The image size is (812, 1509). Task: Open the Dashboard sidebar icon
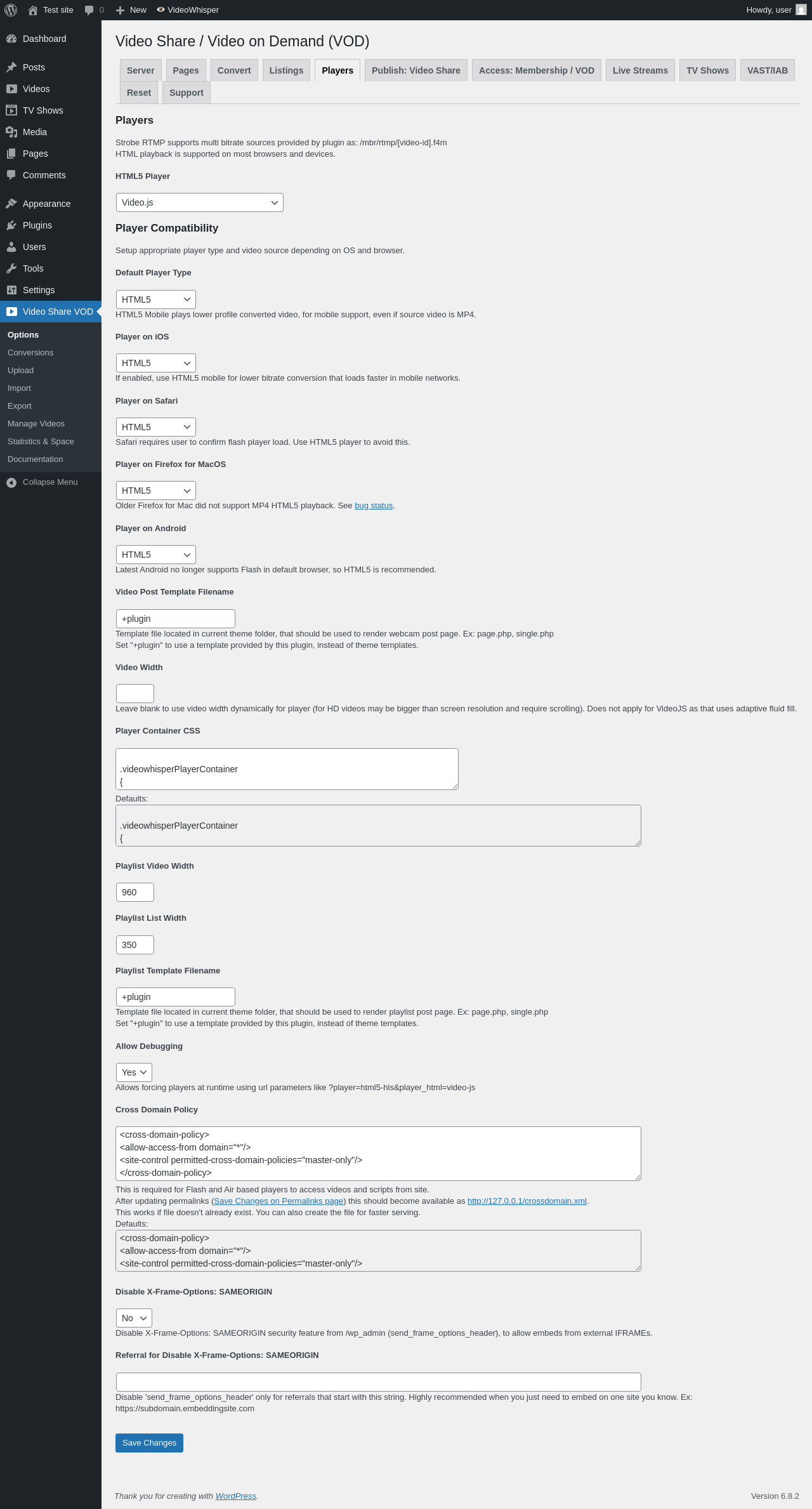(x=11, y=39)
